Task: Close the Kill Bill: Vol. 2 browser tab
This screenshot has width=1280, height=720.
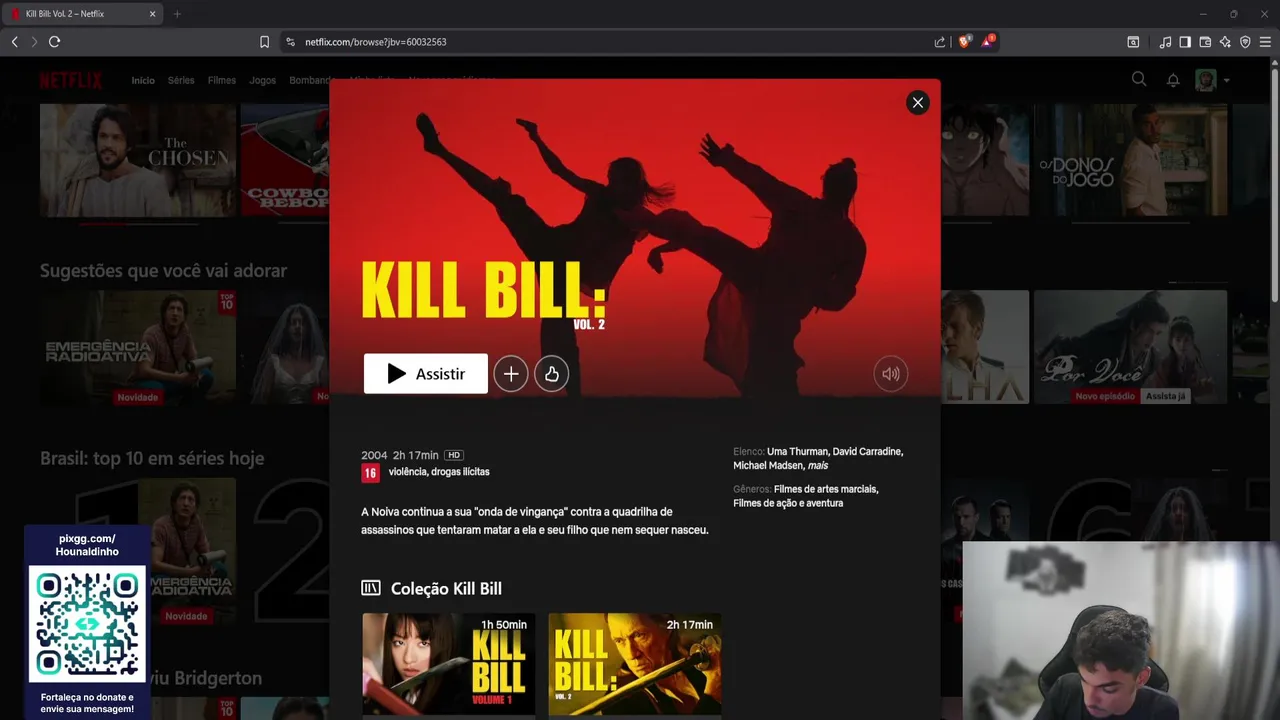Action: coord(152,14)
